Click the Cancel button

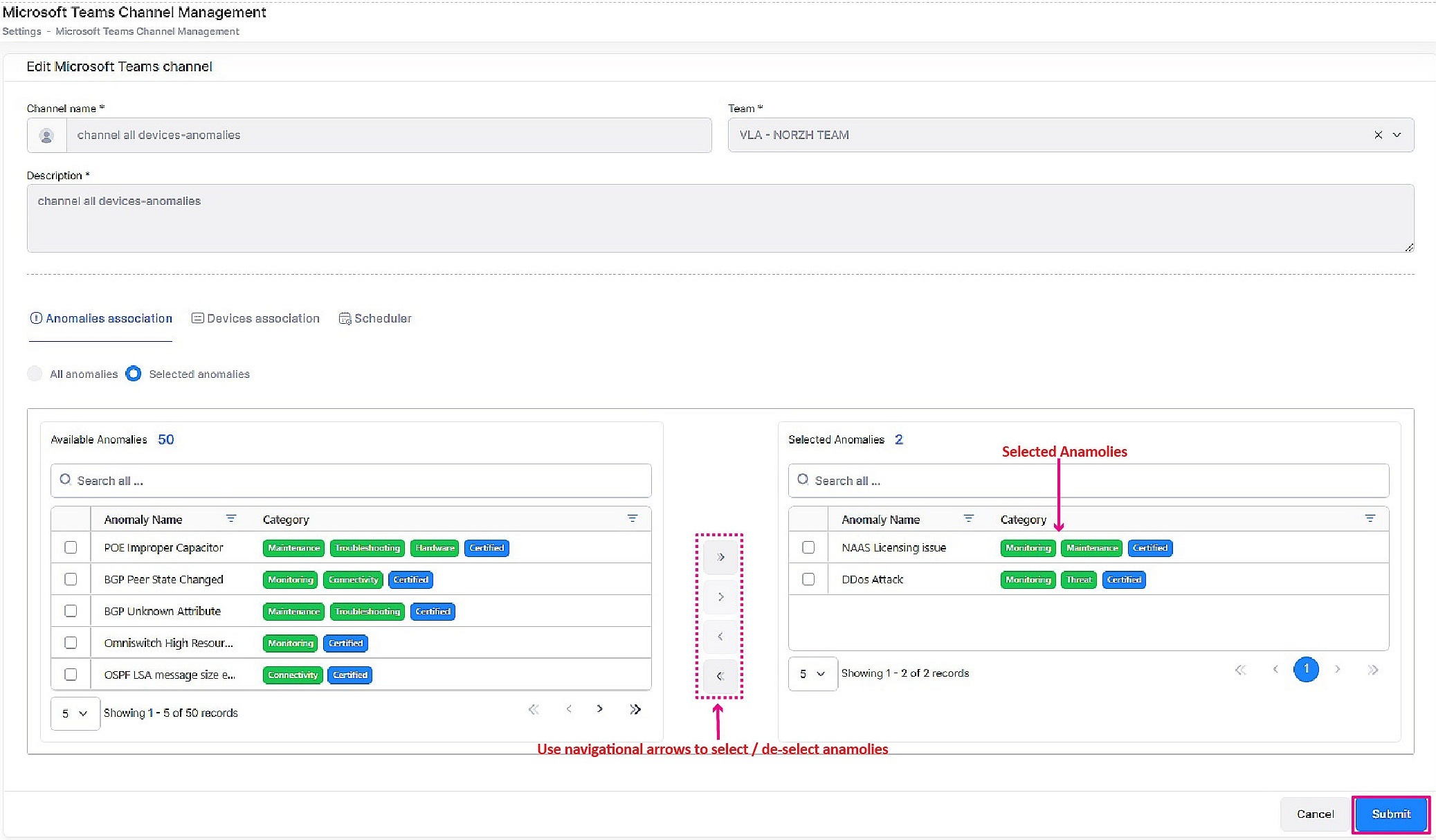1315,814
